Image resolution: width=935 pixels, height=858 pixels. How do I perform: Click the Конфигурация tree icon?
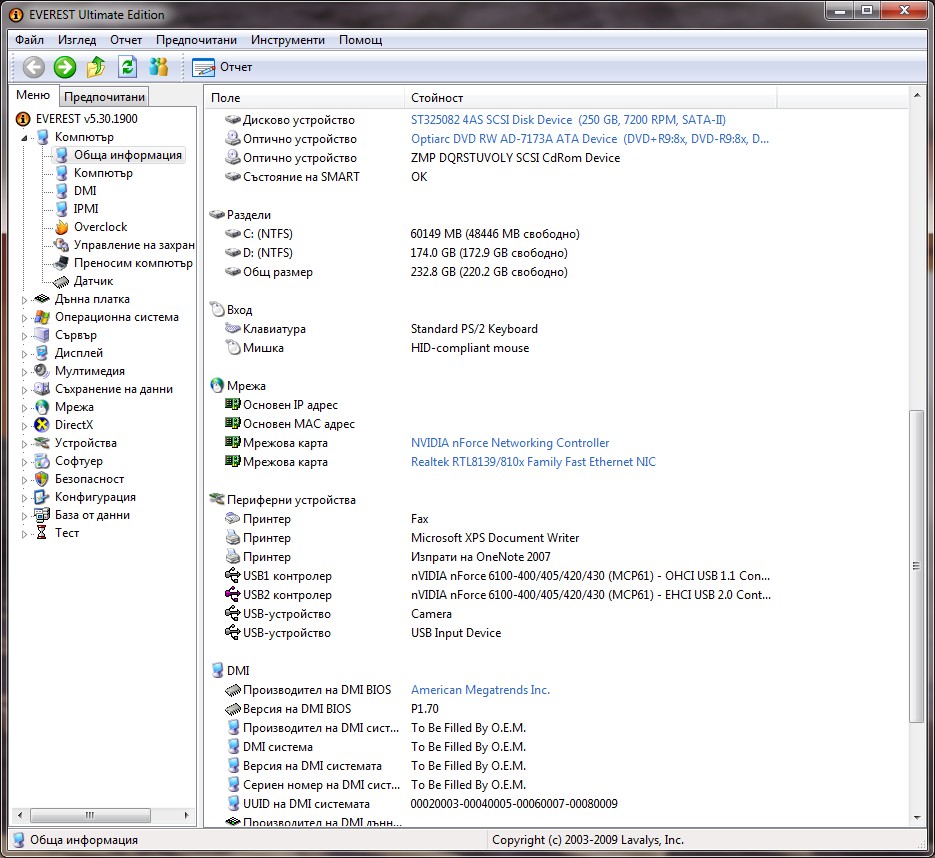[x=42, y=497]
